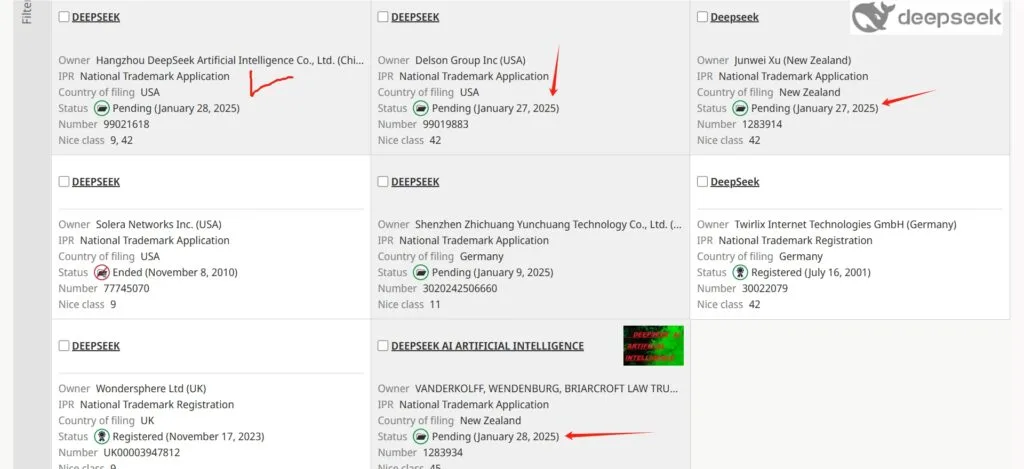This screenshot has height=469, width=1024.
Task: Click status text Pending (January 28, 2025) for Hangzhou DeepSeek
Action: tap(176, 108)
